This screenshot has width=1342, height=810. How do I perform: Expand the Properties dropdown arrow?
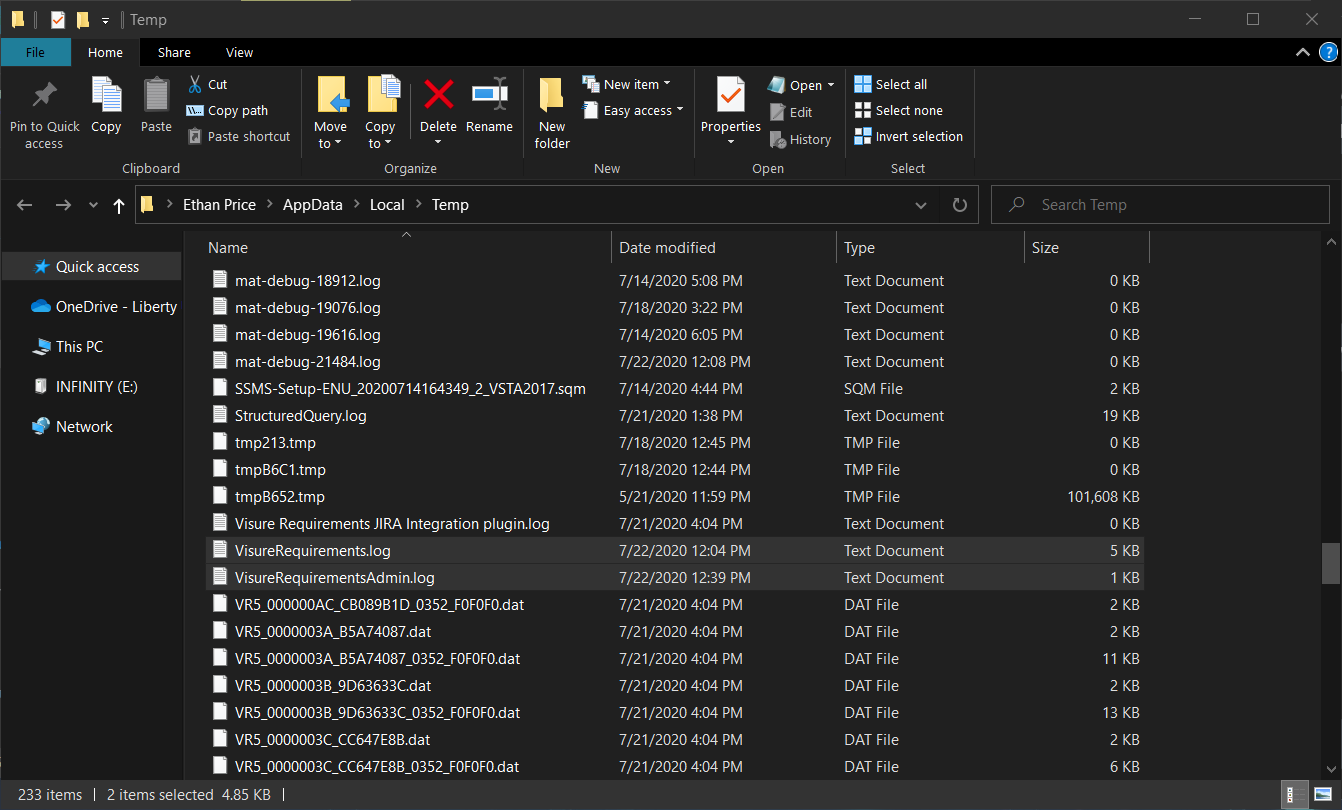[x=730, y=143]
